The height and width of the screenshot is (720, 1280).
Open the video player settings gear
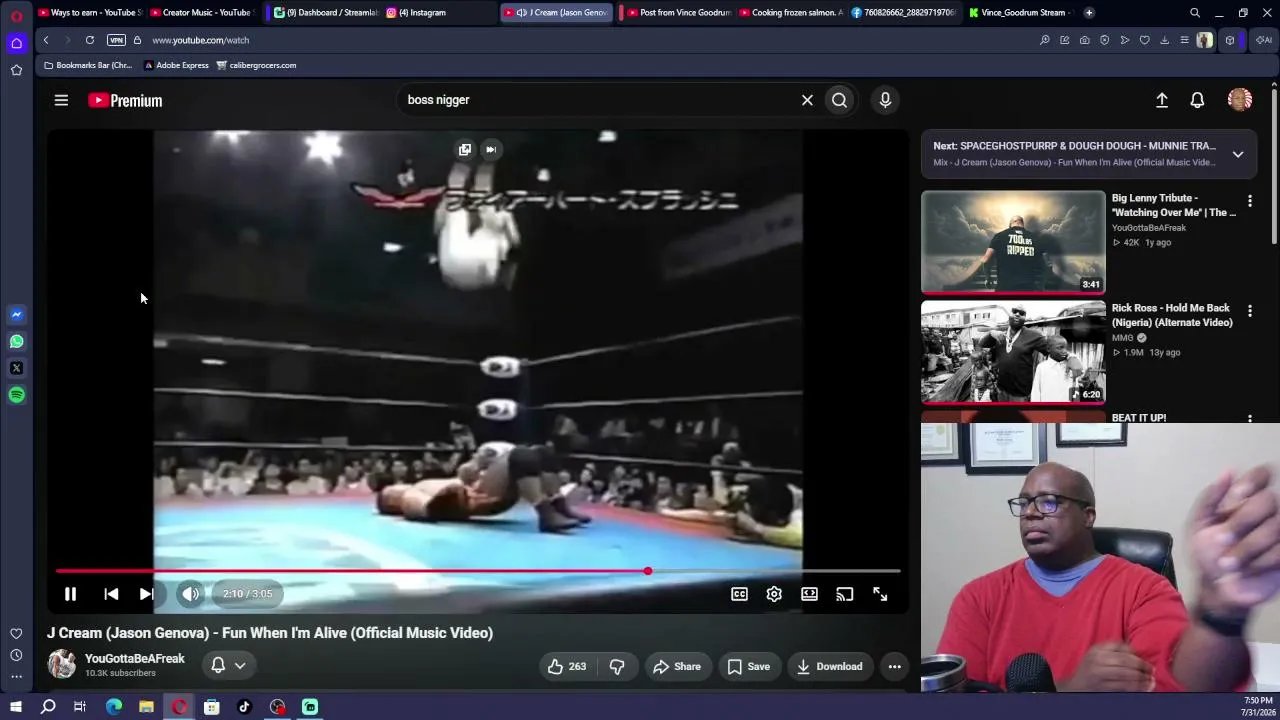[774, 594]
